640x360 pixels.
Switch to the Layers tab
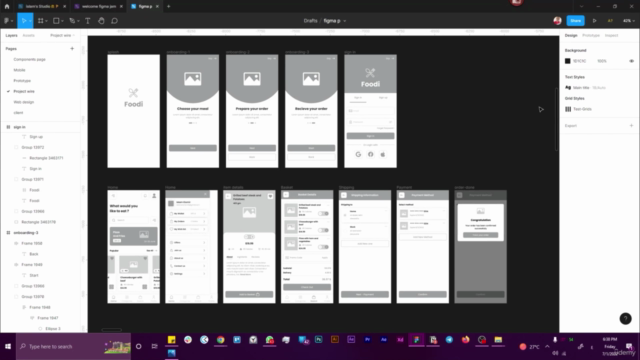pyautogui.click(x=11, y=36)
